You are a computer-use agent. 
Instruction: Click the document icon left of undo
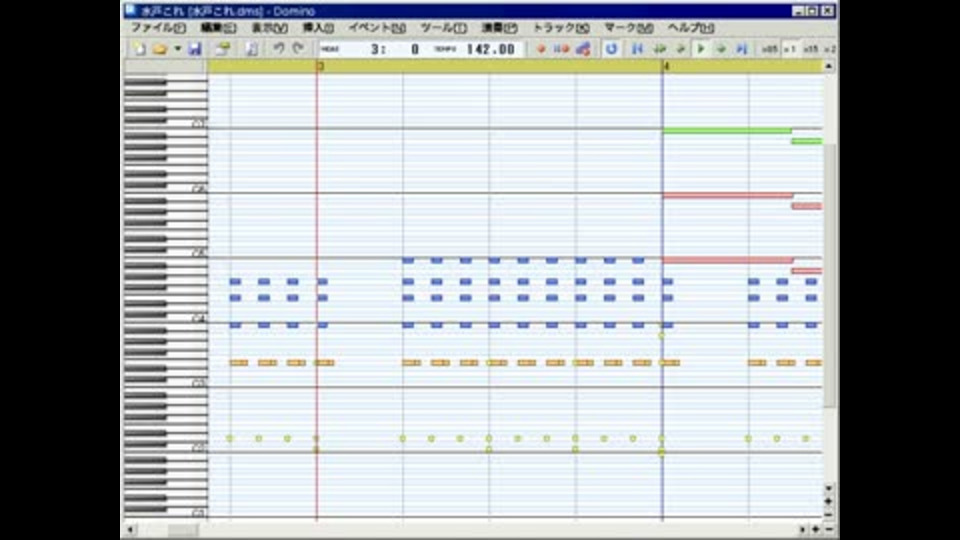[x=252, y=49]
